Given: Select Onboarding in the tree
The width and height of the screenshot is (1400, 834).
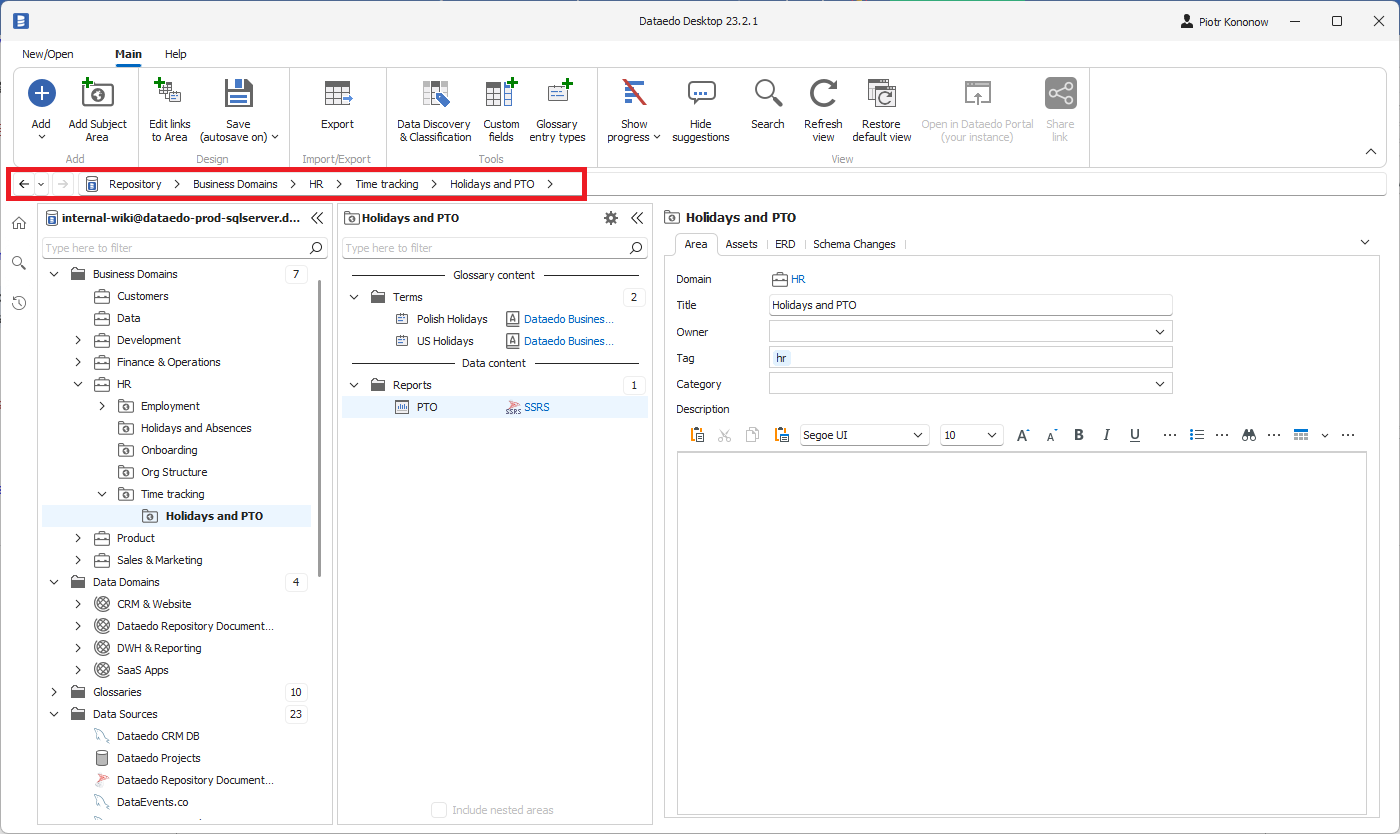Looking at the screenshot, I should coord(169,450).
